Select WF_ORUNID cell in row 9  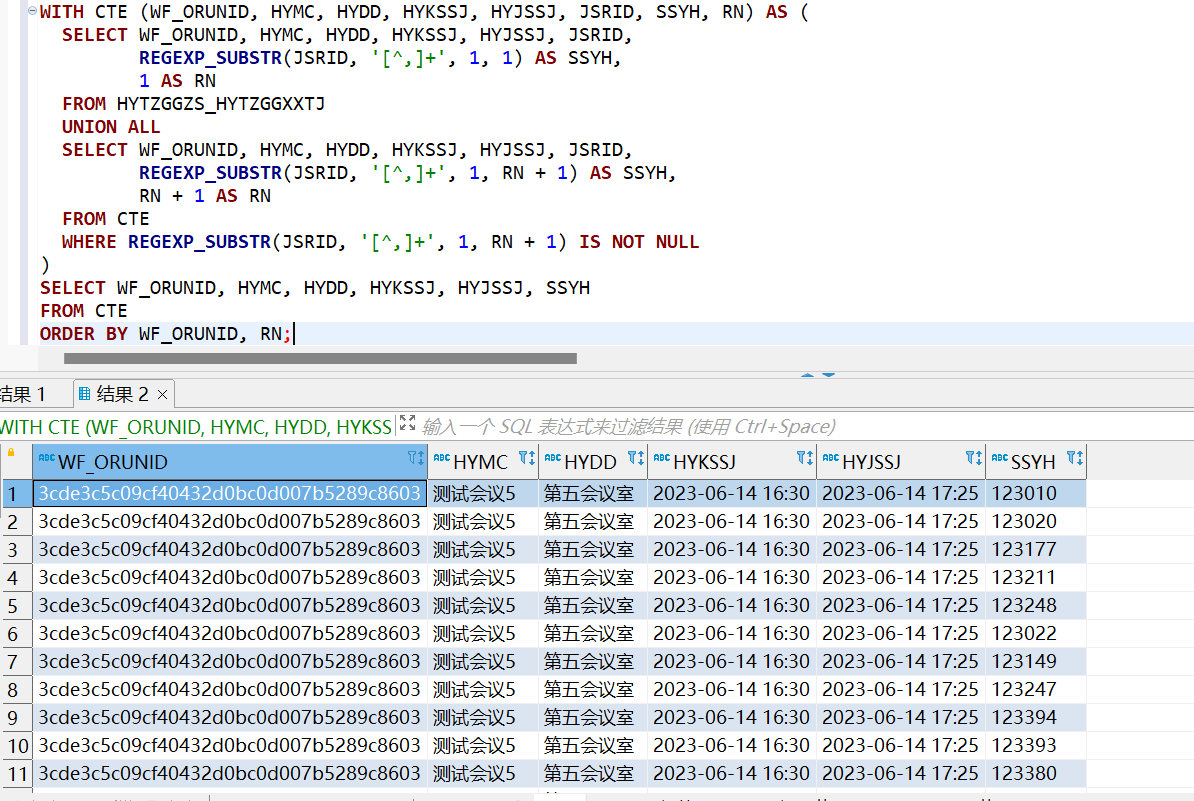click(x=229, y=717)
